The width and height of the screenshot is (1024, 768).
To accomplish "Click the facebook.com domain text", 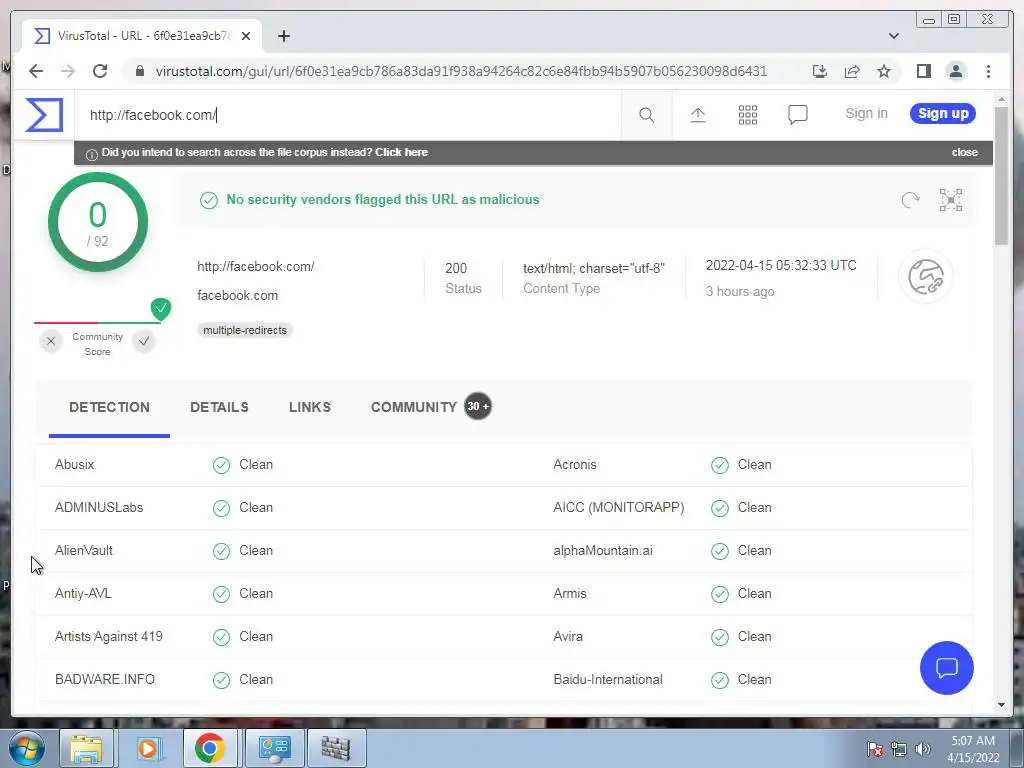I will [x=238, y=296].
